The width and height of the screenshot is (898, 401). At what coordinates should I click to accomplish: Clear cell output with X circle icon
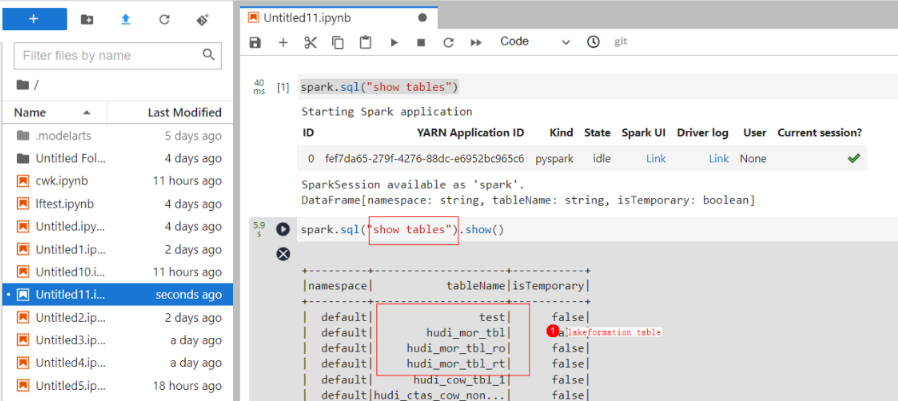pos(283,254)
